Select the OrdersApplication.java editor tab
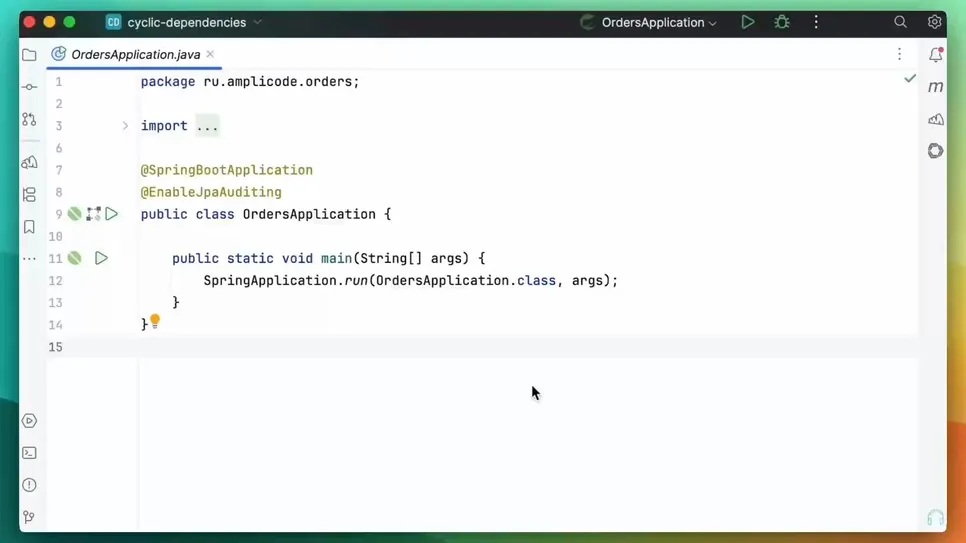Viewport: 966px width, 543px height. tap(135, 55)
